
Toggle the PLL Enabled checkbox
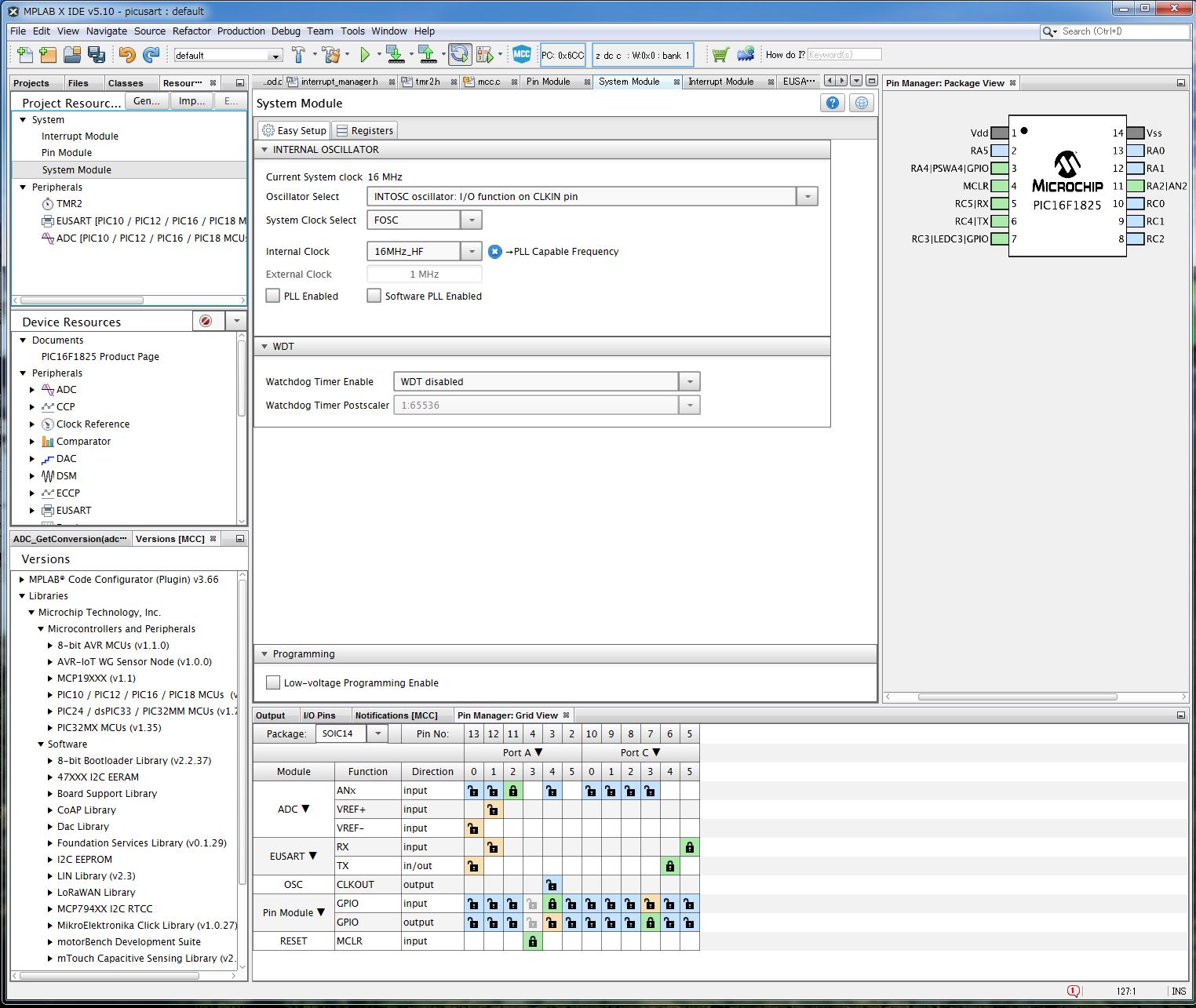pyautogui.click(x=273, y=296)
